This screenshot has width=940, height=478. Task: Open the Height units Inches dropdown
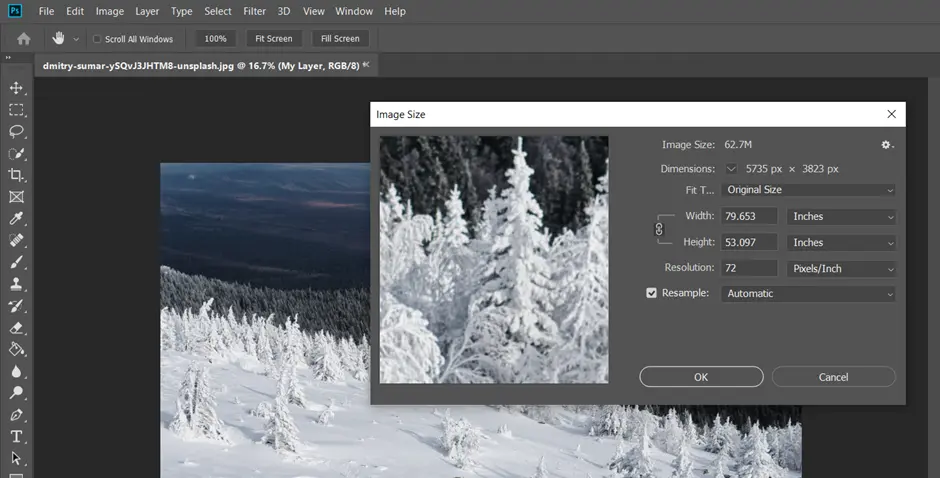(841, 243)
